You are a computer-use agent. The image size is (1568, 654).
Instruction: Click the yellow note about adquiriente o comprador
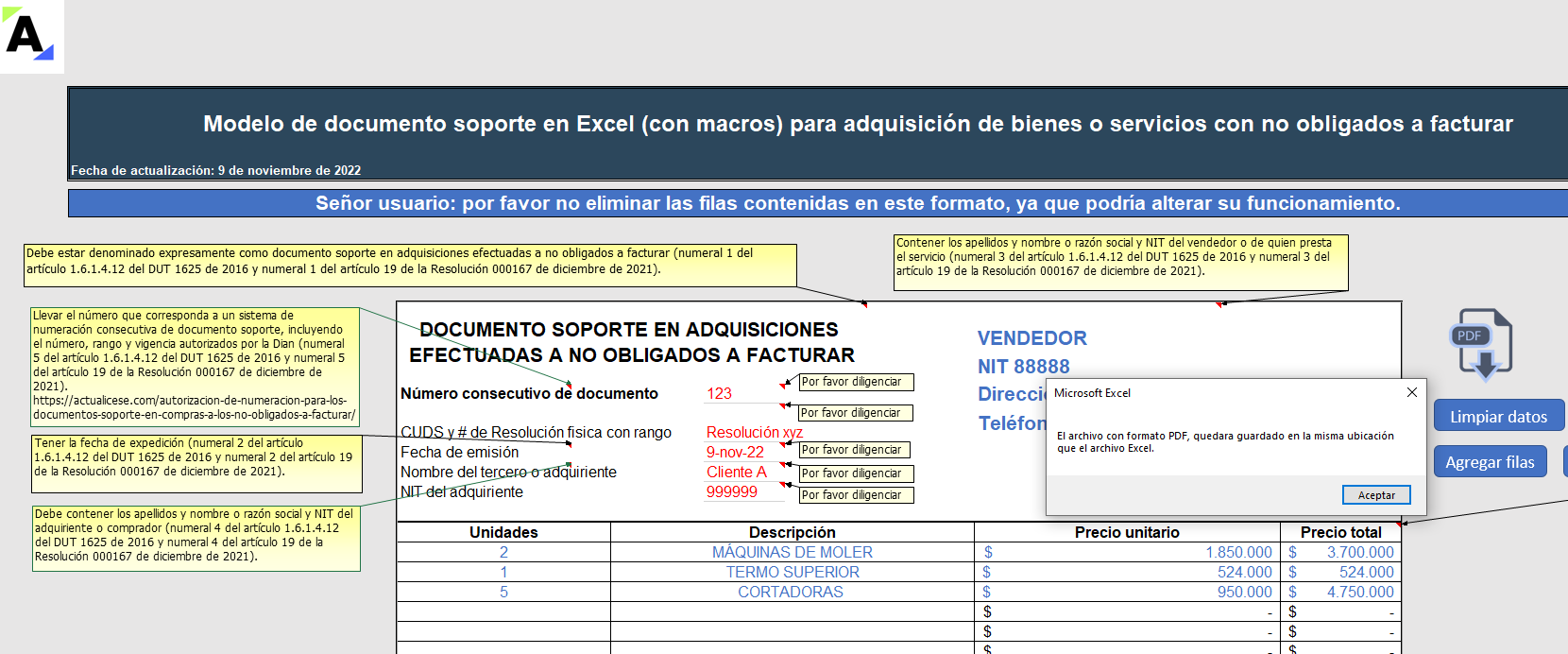point(196,539)
